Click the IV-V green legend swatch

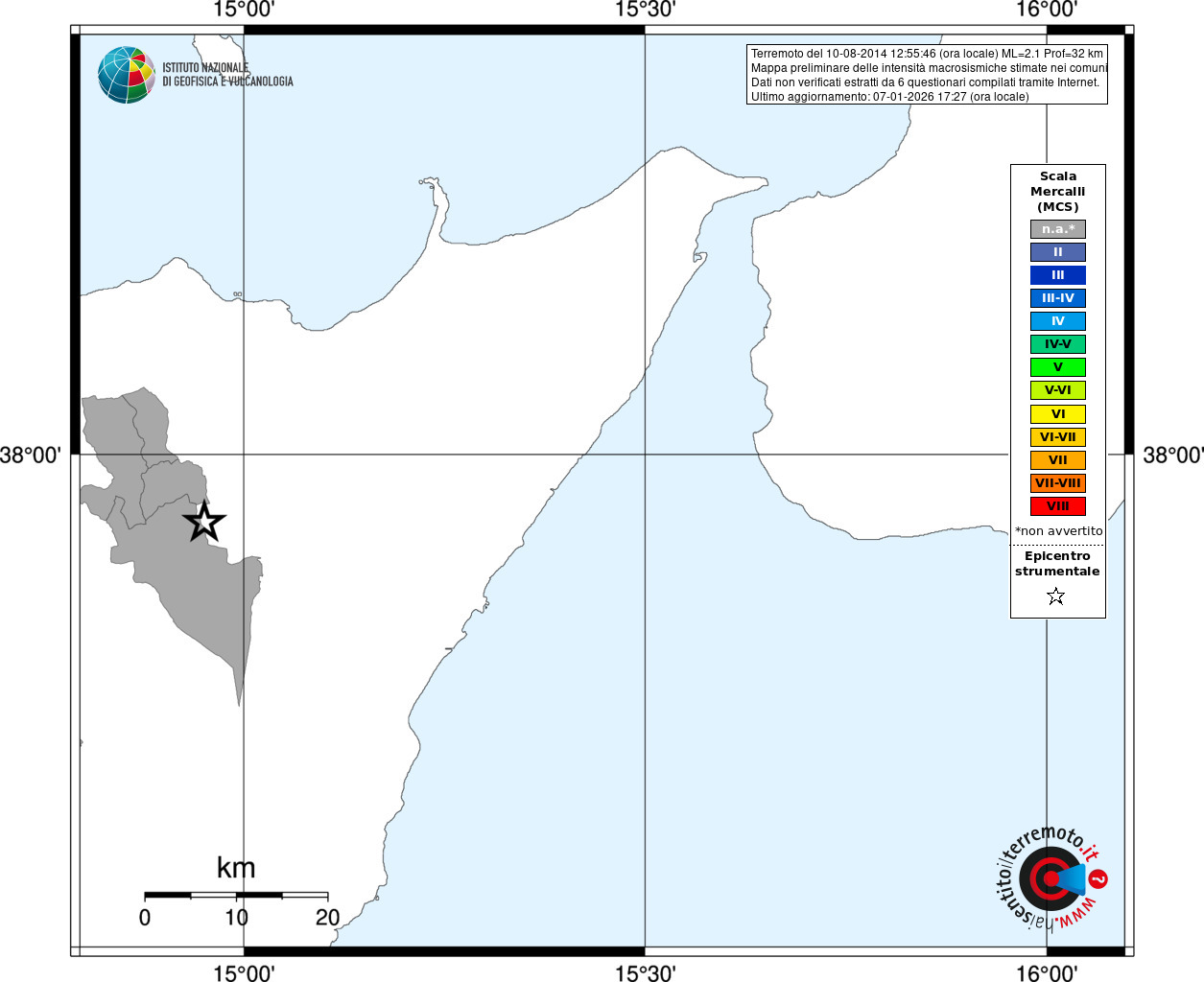click(x=1058, y=344)
